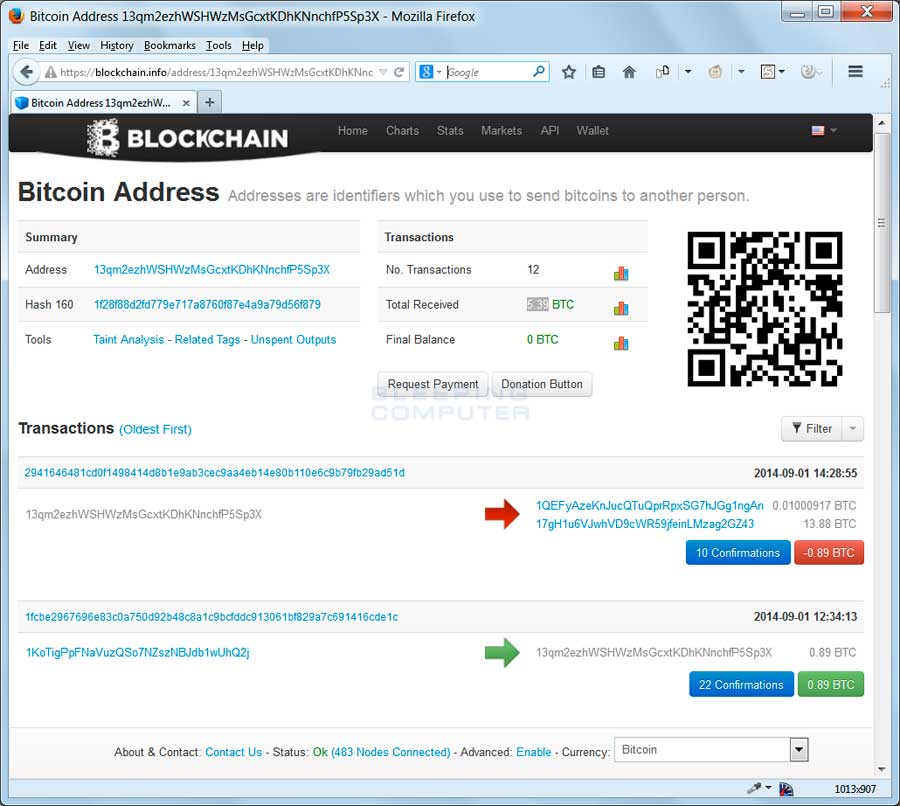Click the 10 Confirmations button

click(x=738, y=552)
